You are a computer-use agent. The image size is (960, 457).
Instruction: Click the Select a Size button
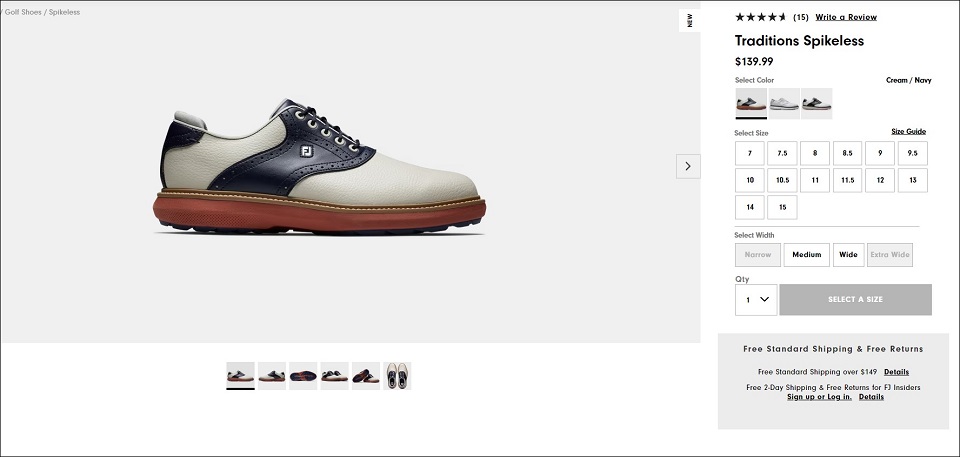[x=855, y=300]
